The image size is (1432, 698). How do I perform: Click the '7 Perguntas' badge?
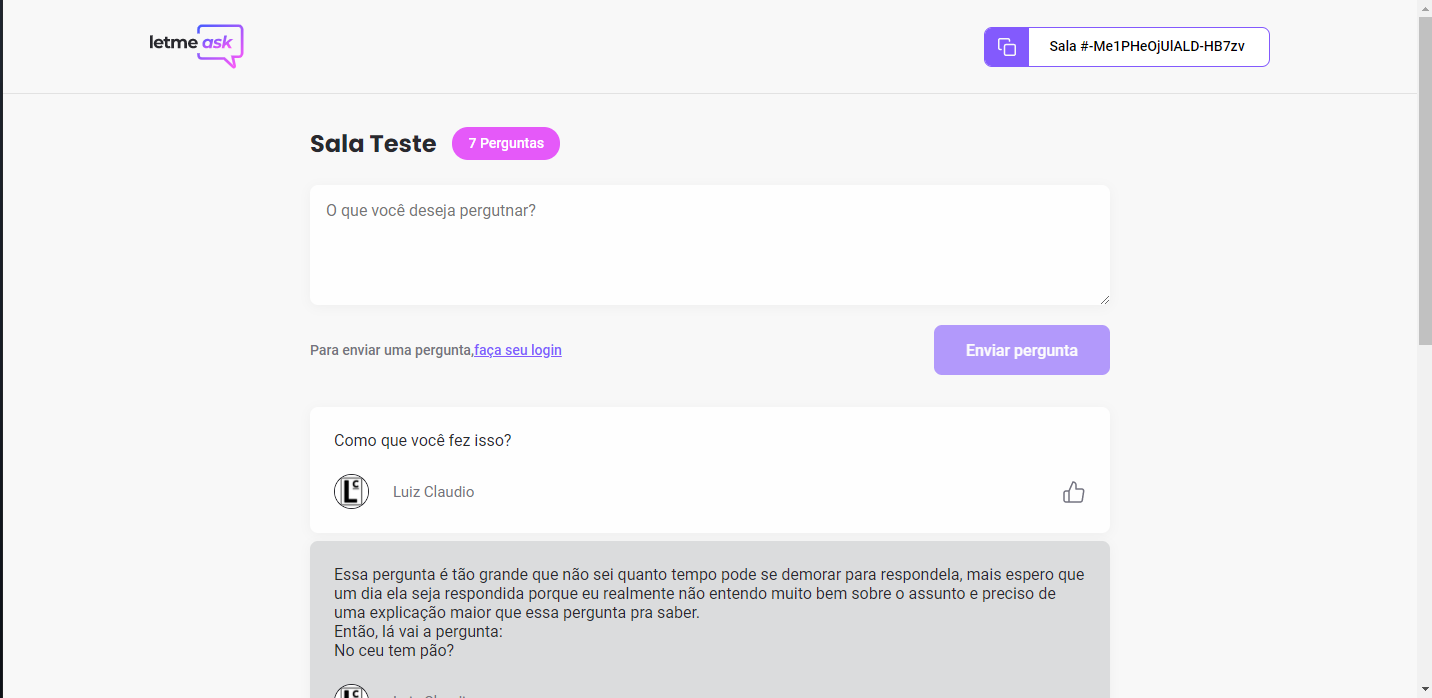[506, 143]
